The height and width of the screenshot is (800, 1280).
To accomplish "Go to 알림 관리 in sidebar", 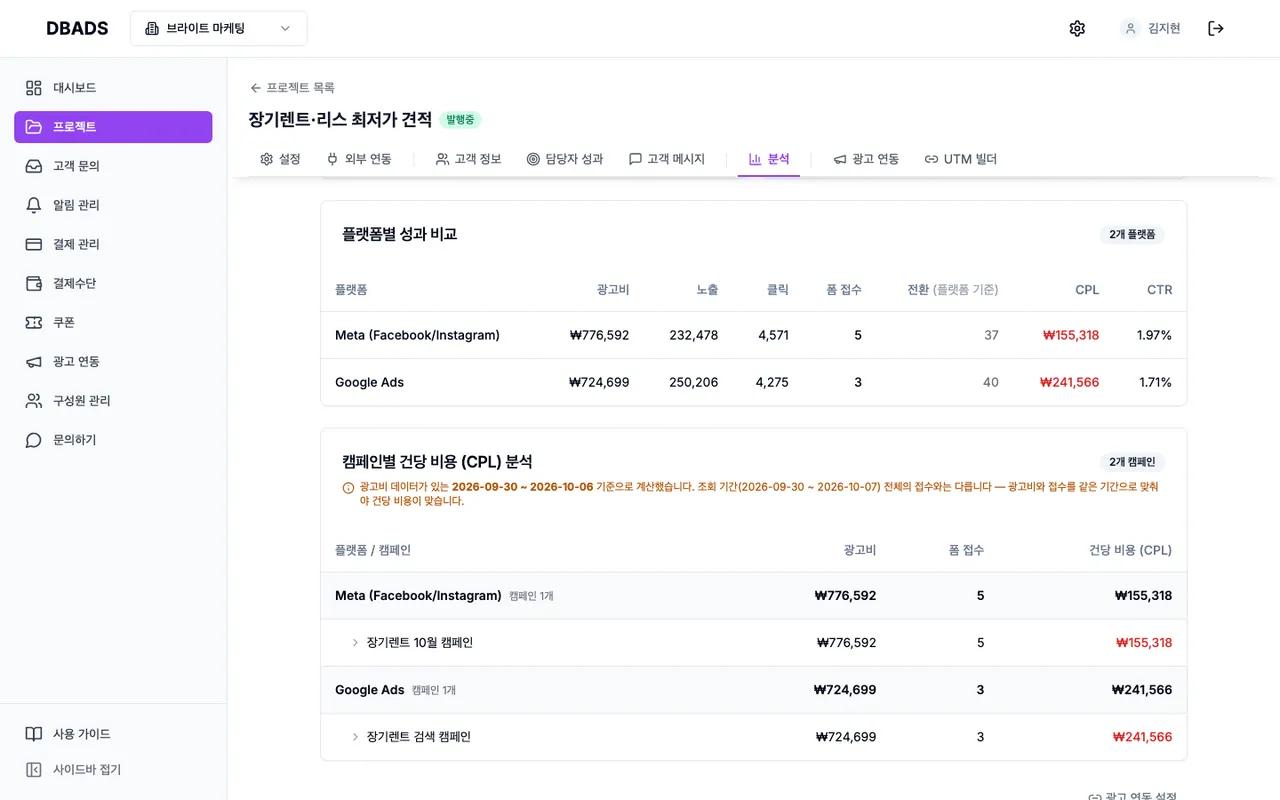I will click(113, 205).
